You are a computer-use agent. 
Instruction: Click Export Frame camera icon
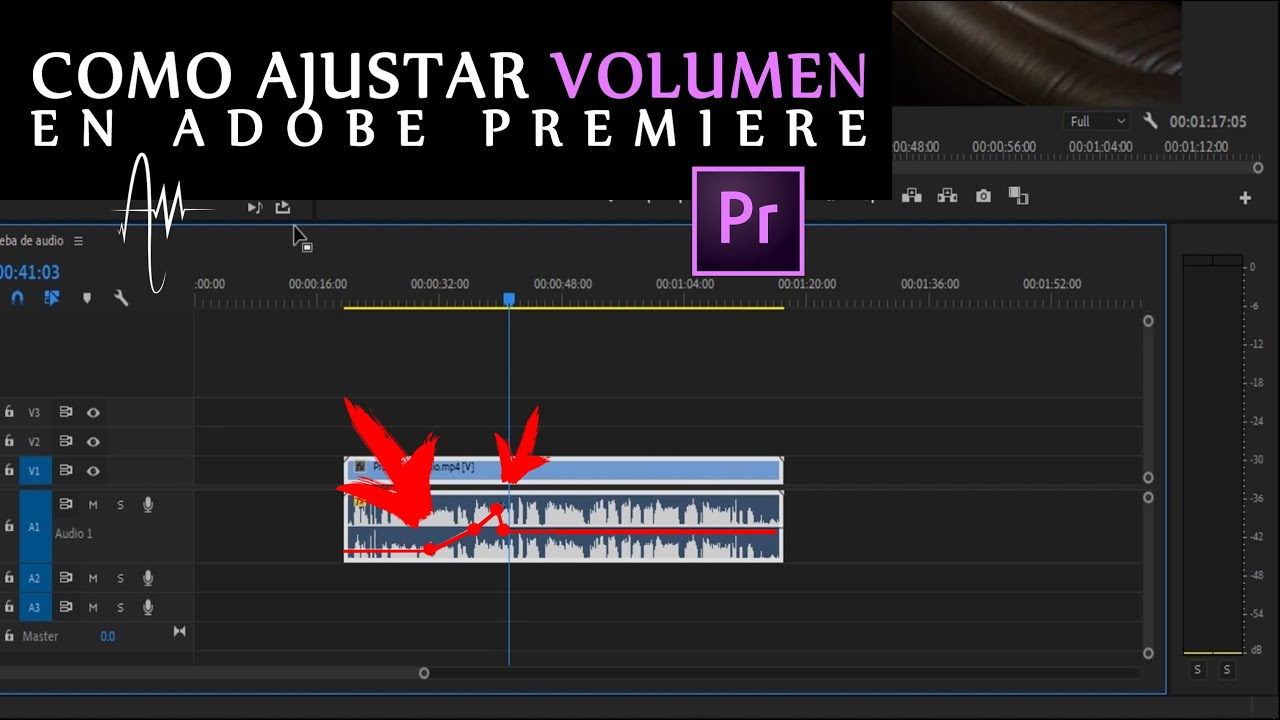[983, 196]
